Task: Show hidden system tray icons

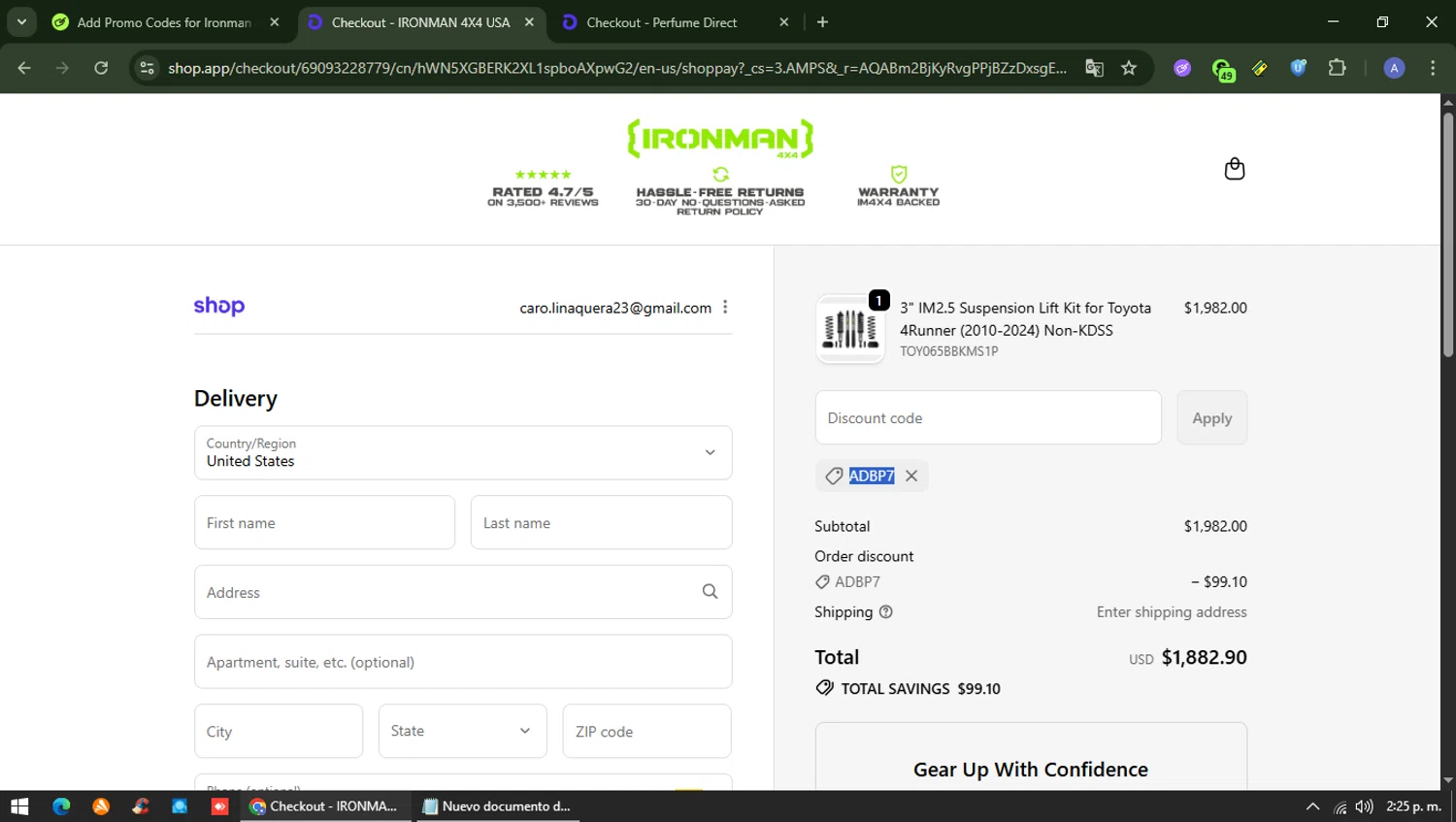Action: [1312, 806]
